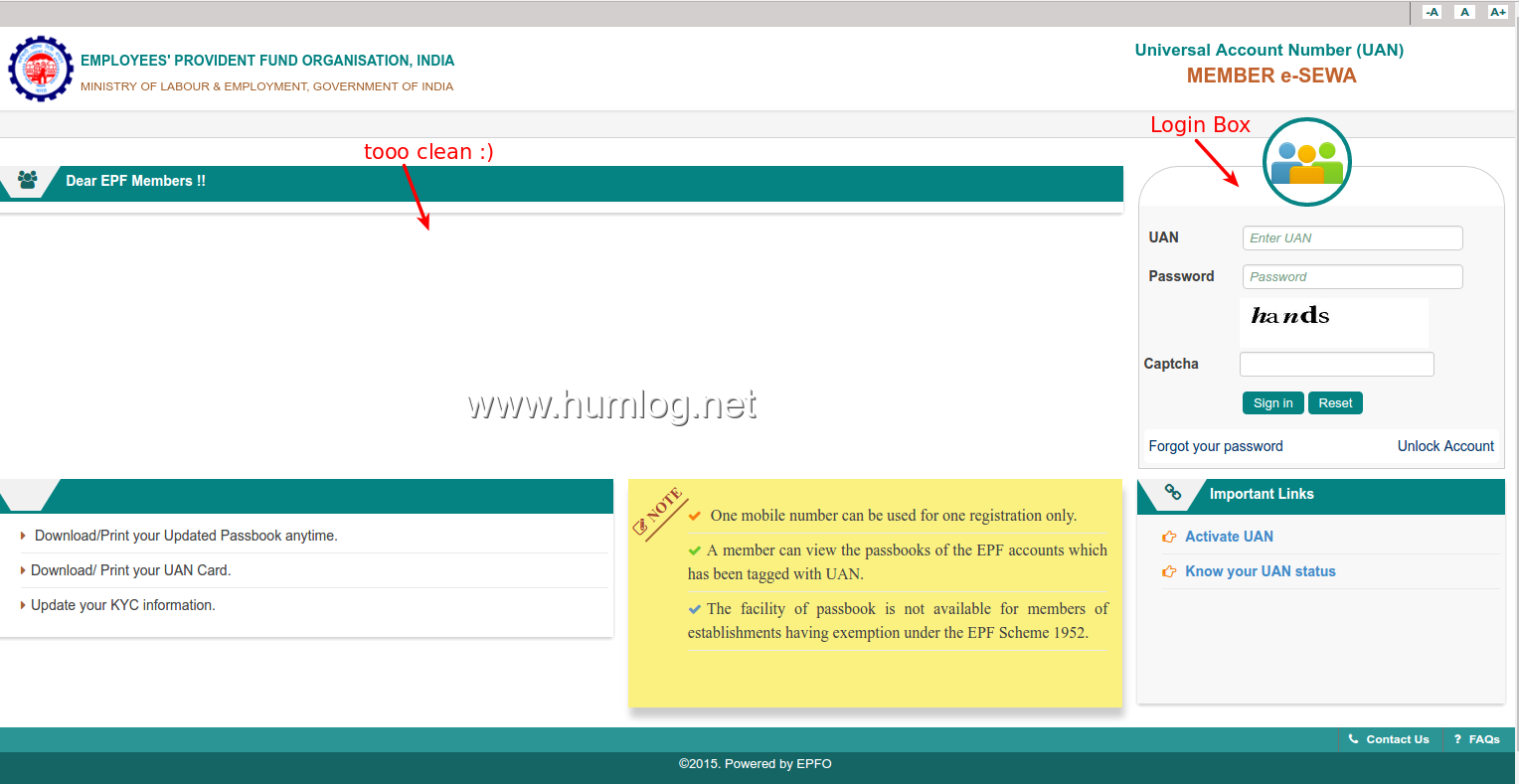Viewport: 1519px width, 784px height.
Task: Click the Enter UAN input field
Action: pos(1352,237)
